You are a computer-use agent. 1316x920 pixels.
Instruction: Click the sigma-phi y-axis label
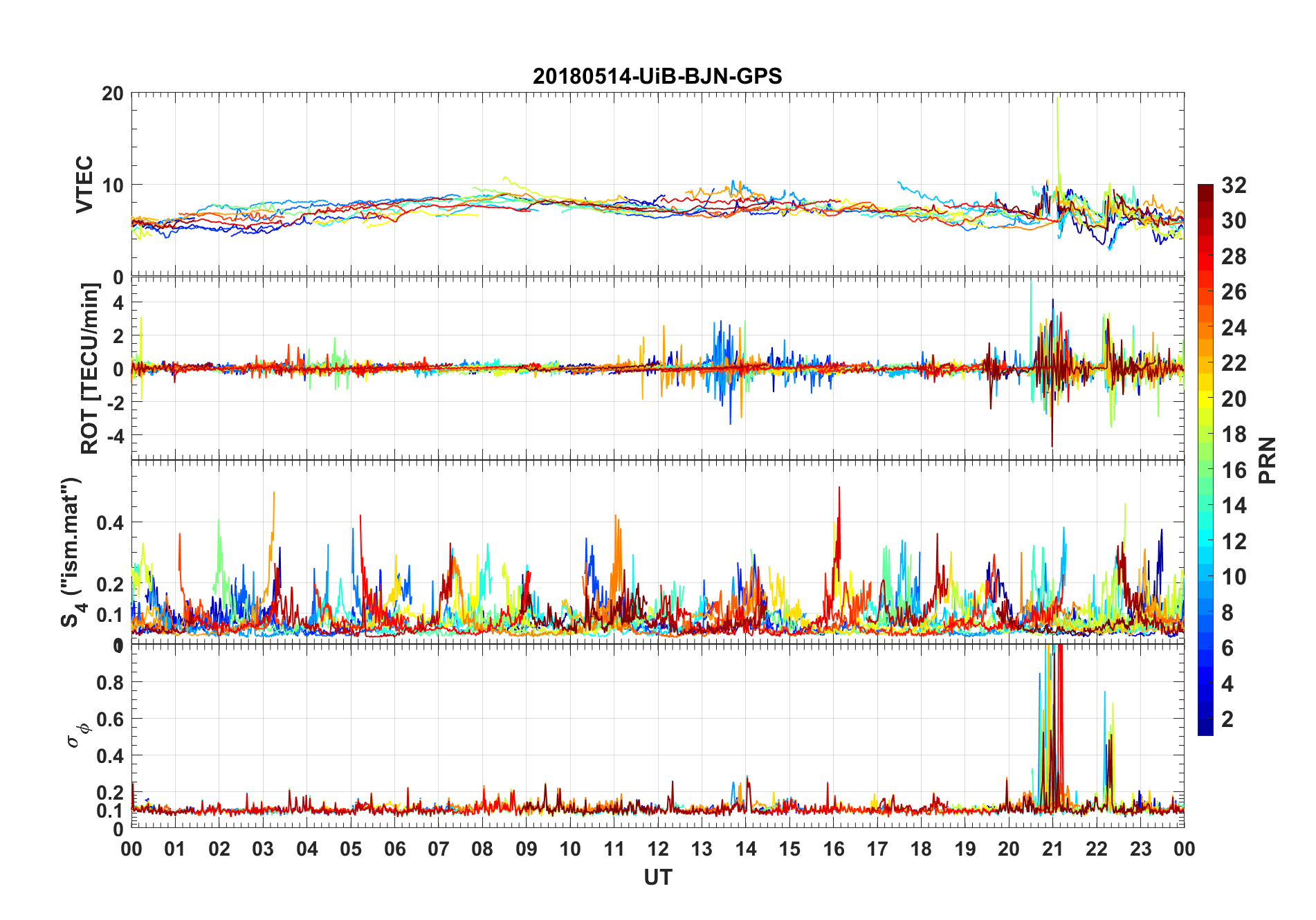(x=78, y=735)
